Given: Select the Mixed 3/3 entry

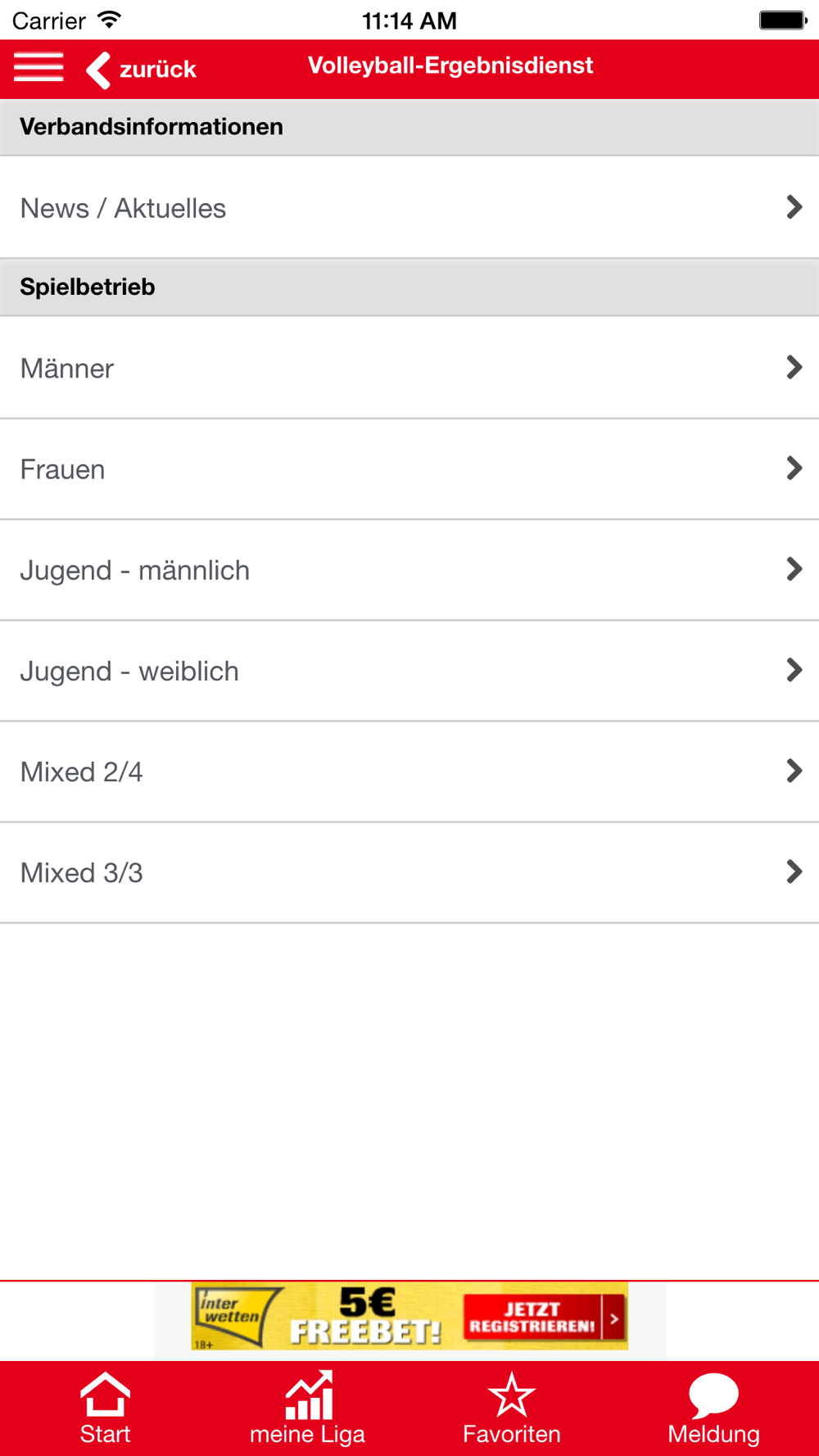Looking at the screenshot, I should 409,873.
